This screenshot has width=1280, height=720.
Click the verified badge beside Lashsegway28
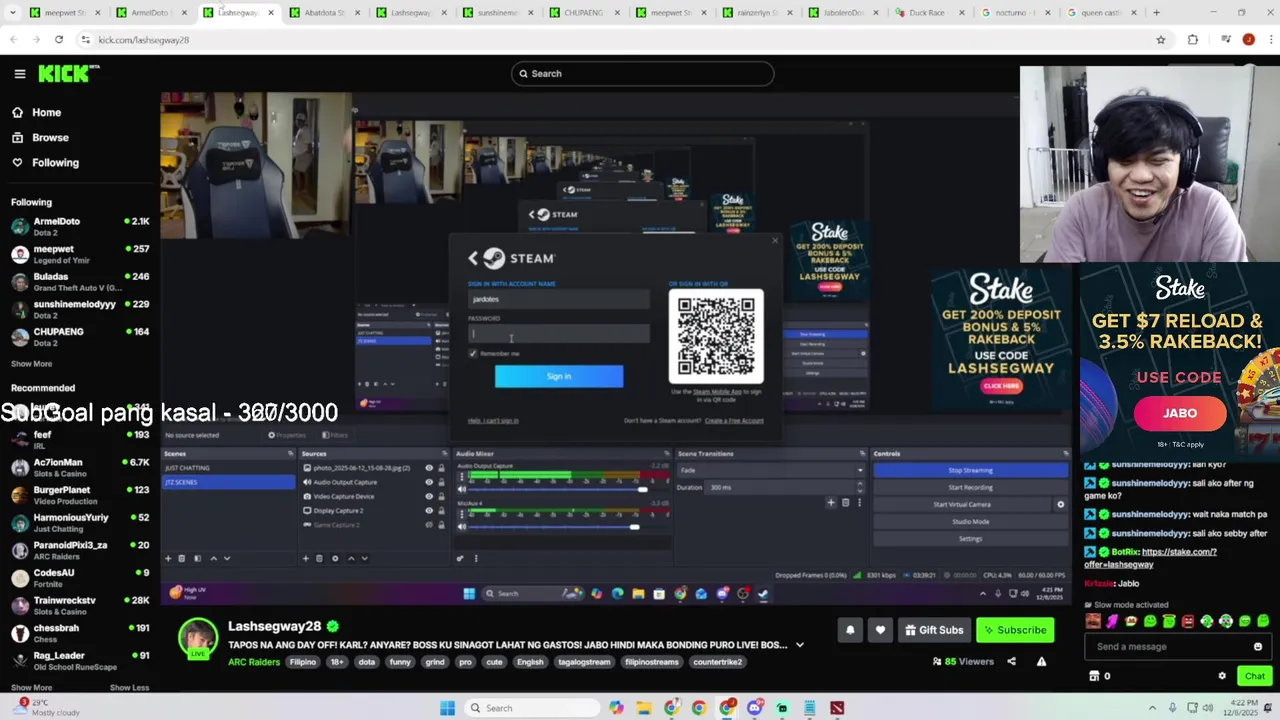tap(332, 626)
